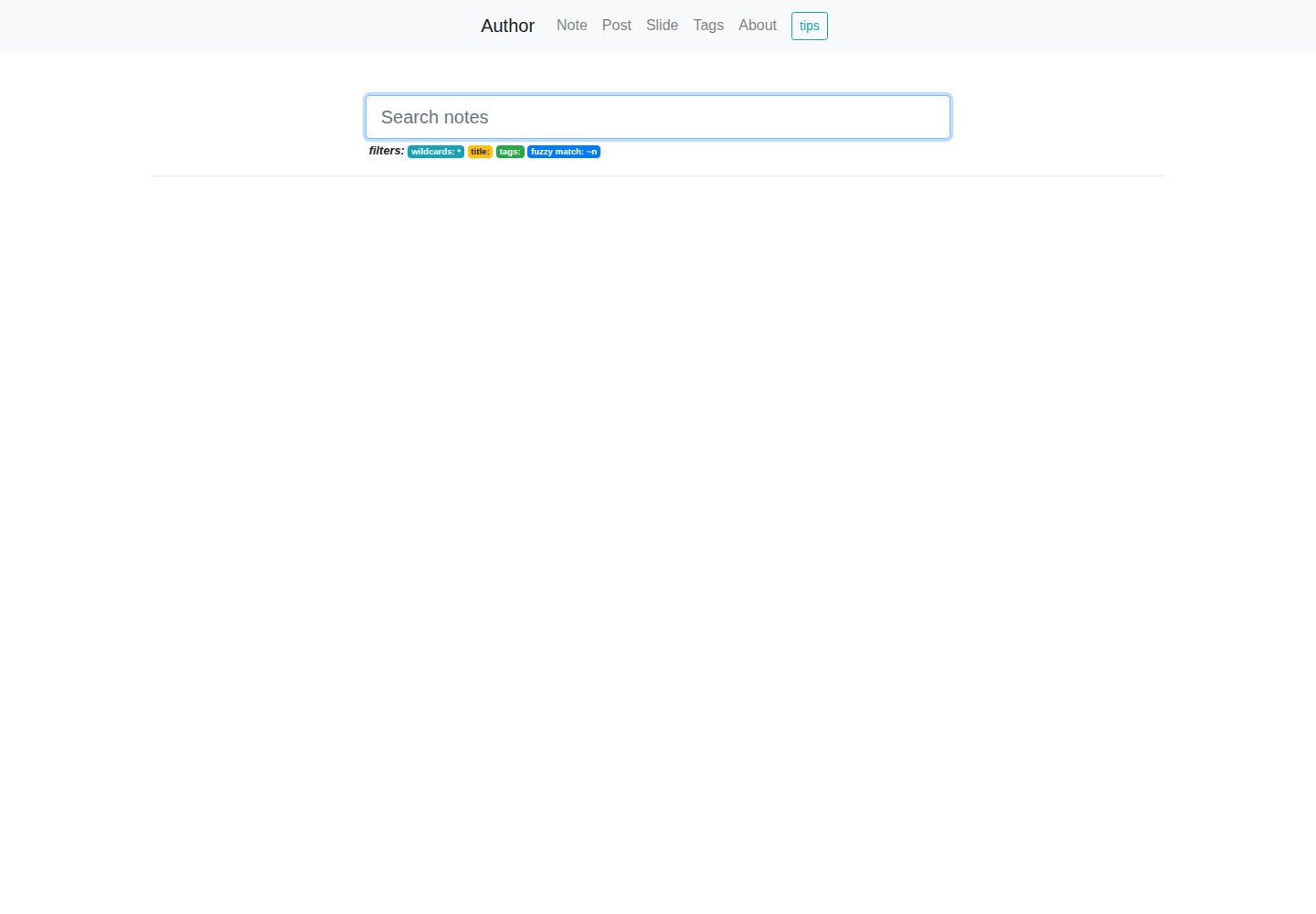Open the Post section
This screenshot has height=914, width=1316.
pos(617,26)
